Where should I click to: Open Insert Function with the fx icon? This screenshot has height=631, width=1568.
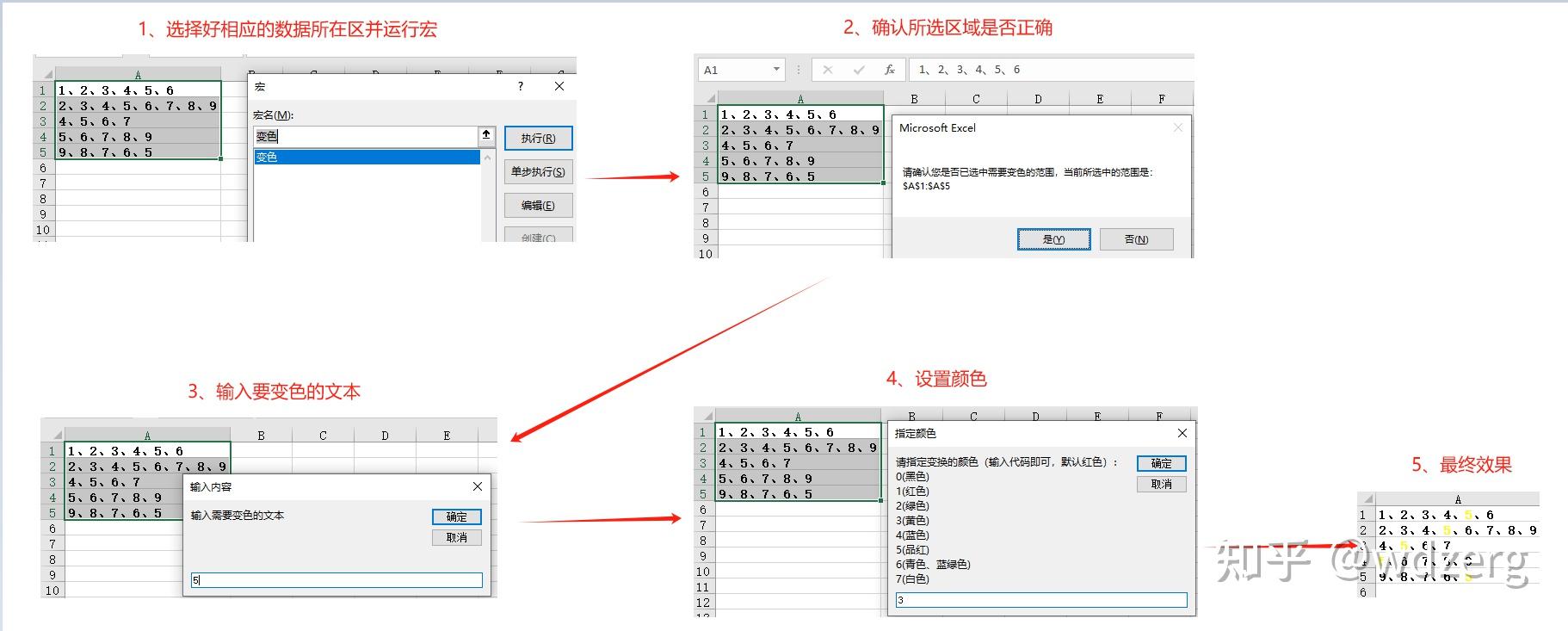coord(890,70)
